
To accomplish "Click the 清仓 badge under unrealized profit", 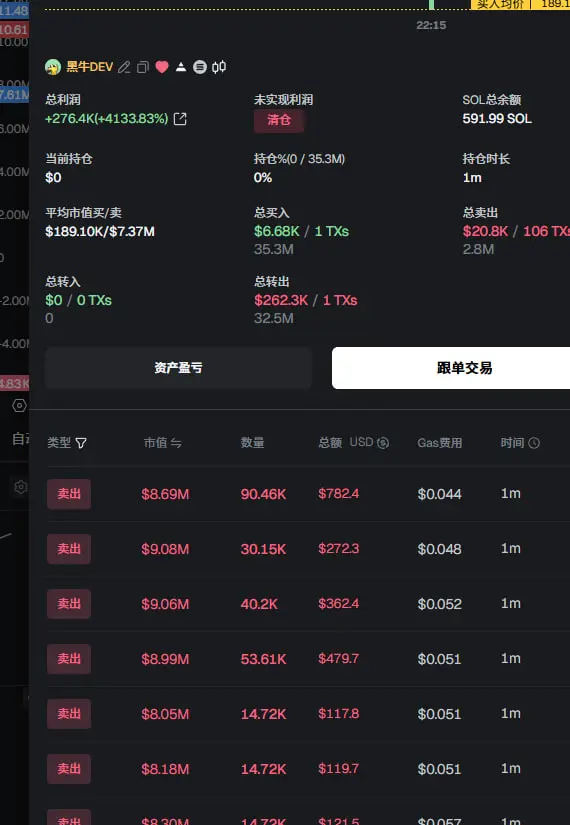I will point(279,120).
